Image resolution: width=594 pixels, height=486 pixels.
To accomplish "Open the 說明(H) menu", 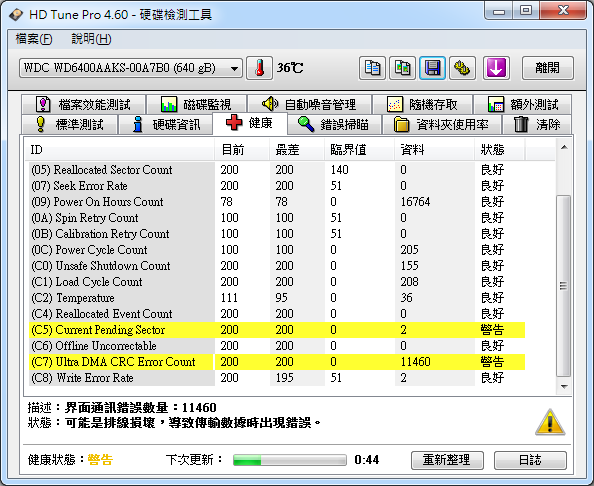I will point(91,39).
